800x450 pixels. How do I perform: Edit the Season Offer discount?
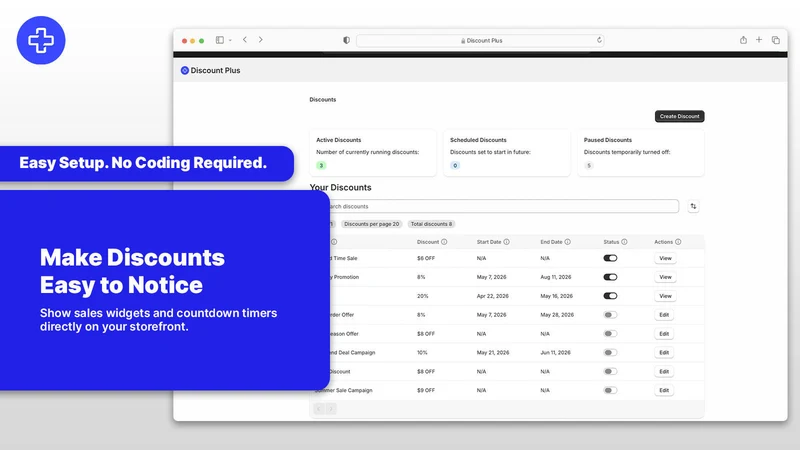coord(664,334)
